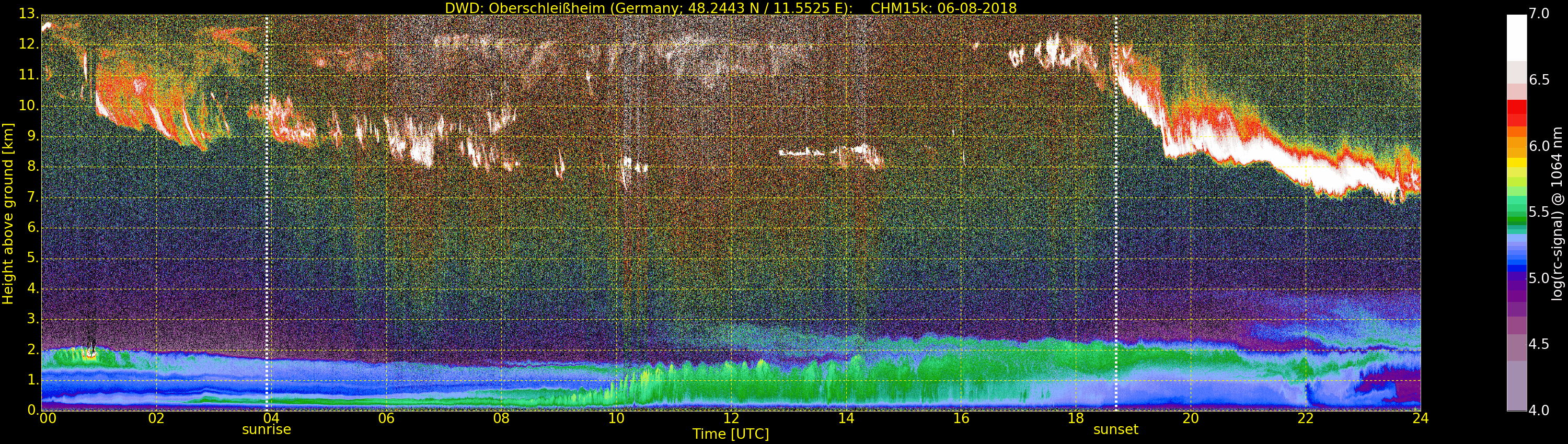Click the '10' time tick label

coord(616,418)
